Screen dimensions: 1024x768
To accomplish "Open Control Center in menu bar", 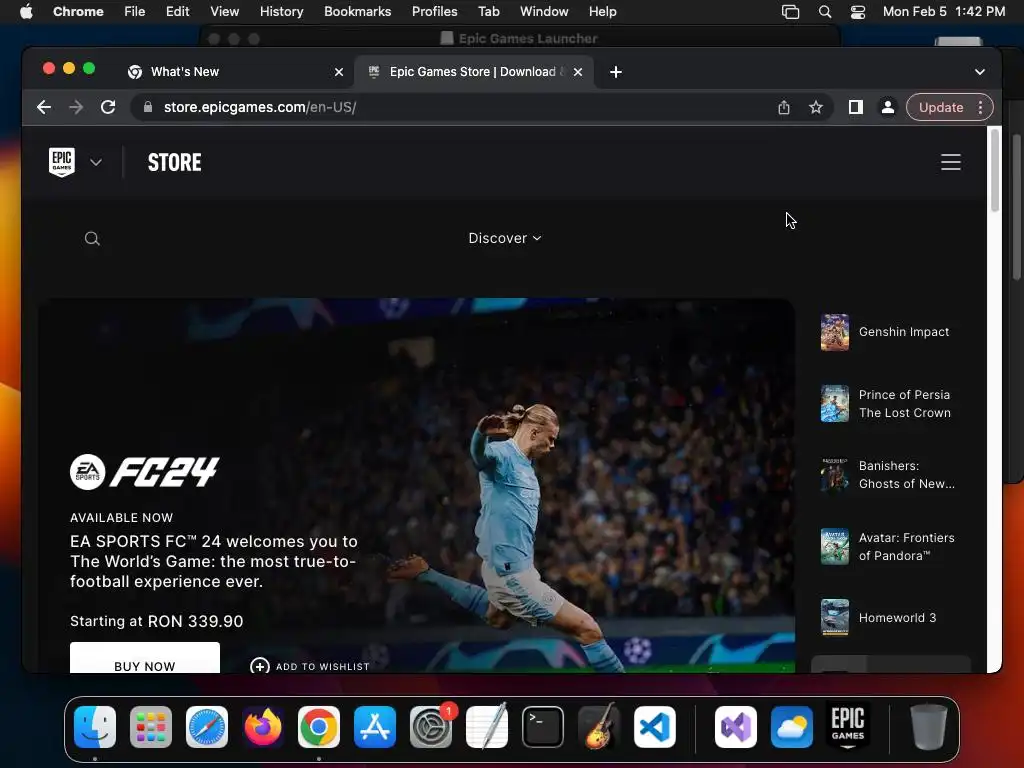I will (x=857, y=12).
